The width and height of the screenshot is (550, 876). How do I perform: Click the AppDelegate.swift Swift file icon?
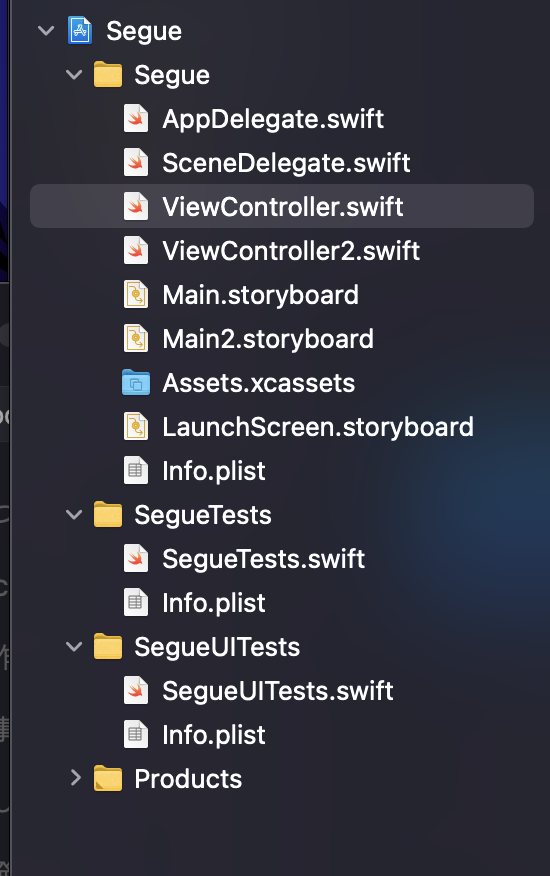[x=136, y=118]
